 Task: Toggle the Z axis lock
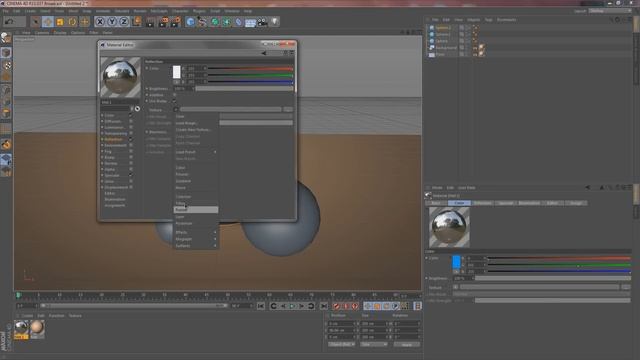(x=124, y=22)
